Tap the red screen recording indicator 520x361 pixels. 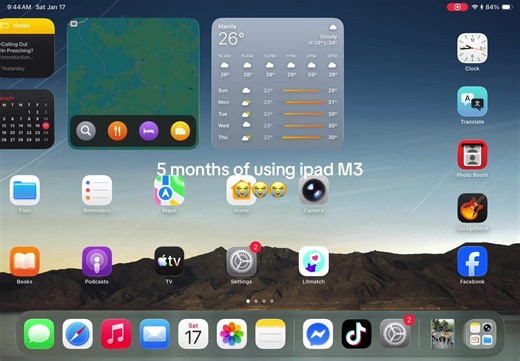[457, 7]
